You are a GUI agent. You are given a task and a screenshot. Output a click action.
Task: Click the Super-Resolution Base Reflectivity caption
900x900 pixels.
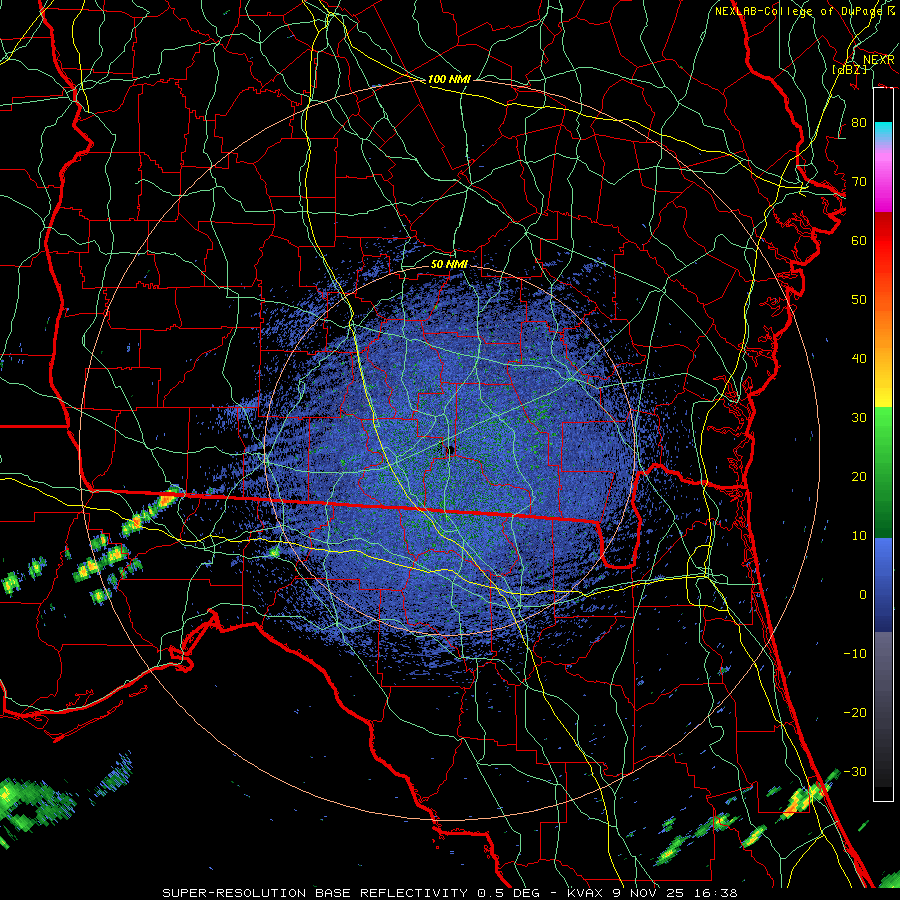pos(450,893)
